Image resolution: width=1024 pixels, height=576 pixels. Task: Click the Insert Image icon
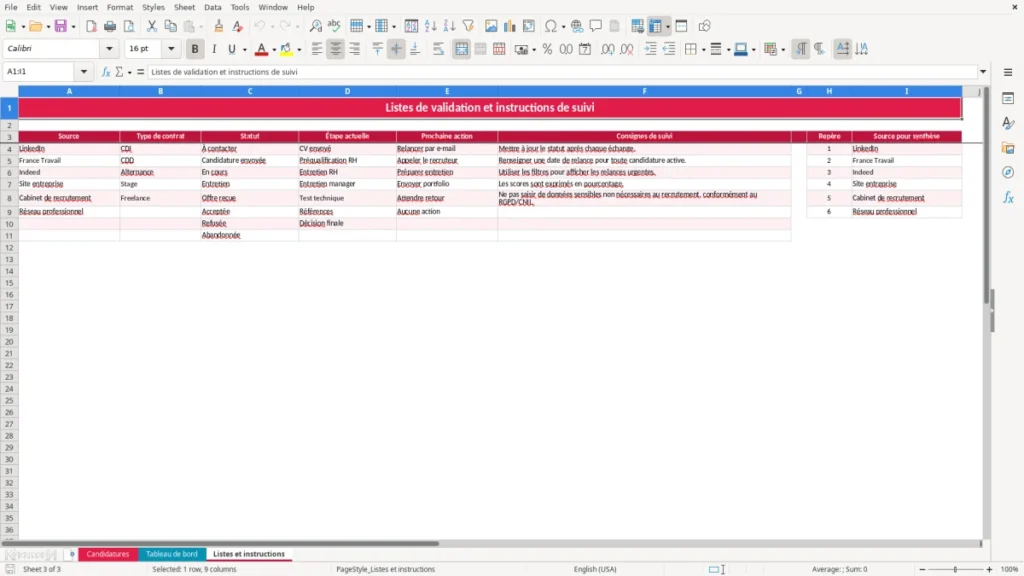point(491,26)
